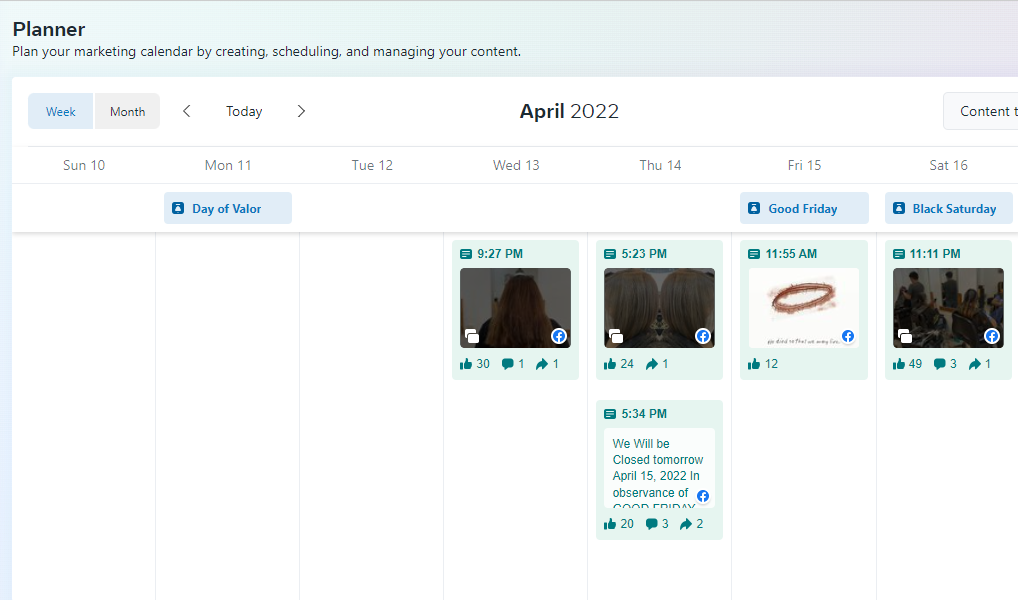1018x600 pixels.
Task: Click the April 2022 heading
Action: pyautogui.click(x=569, y=111)
